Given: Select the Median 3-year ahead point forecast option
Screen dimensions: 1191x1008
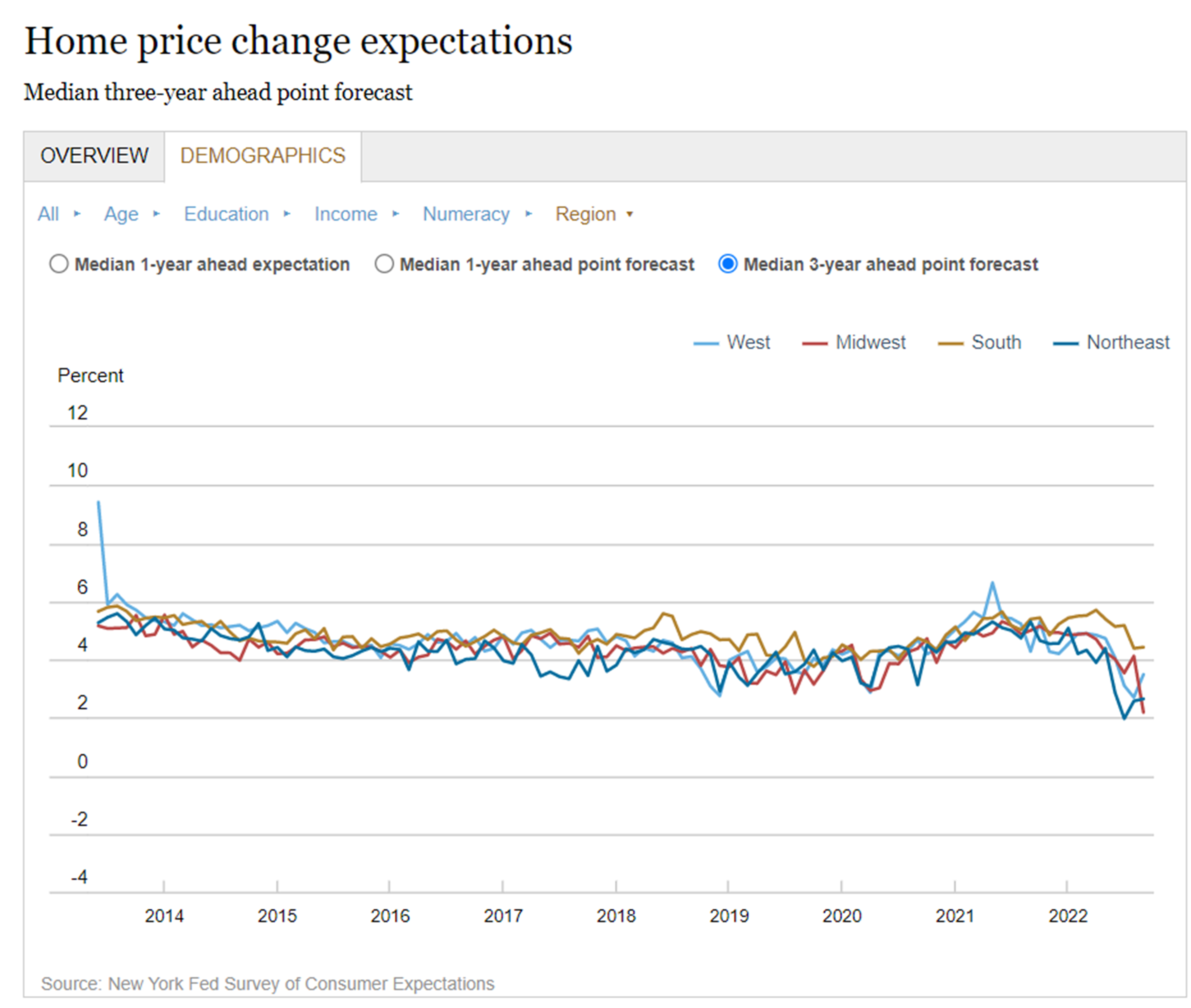Looking at the screenshot, I should (x=728, y=264).
